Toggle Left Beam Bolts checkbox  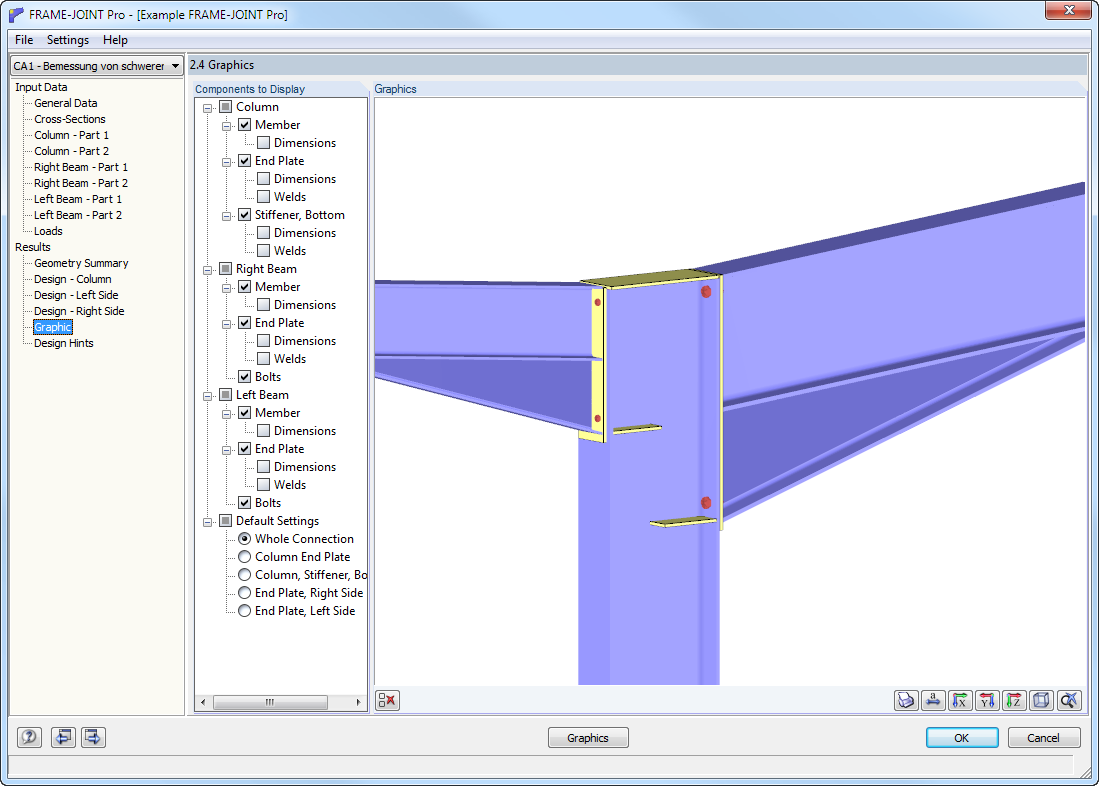point(245,503)
